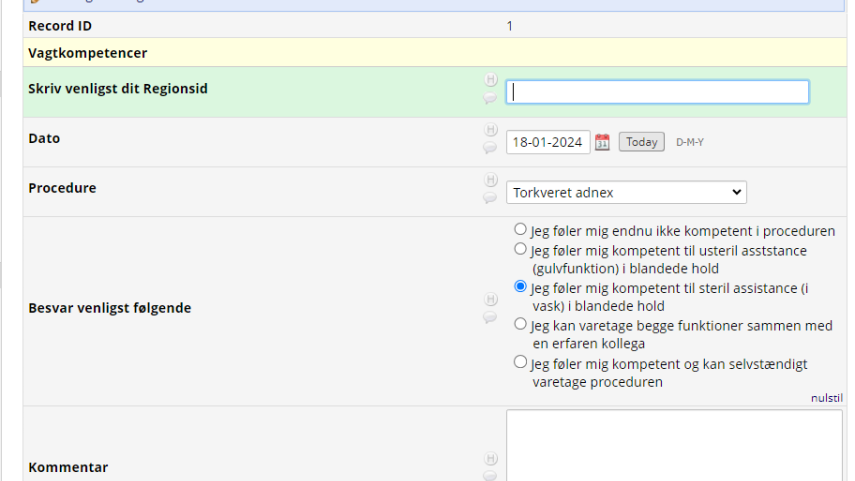
Task: Select 'kompetent til steril assistance' radio option
Action: (520, 286)
